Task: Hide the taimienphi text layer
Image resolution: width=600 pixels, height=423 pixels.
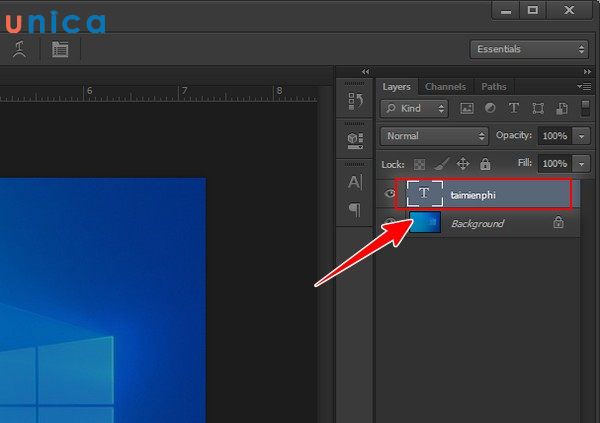Action: [x=388, y=192]
